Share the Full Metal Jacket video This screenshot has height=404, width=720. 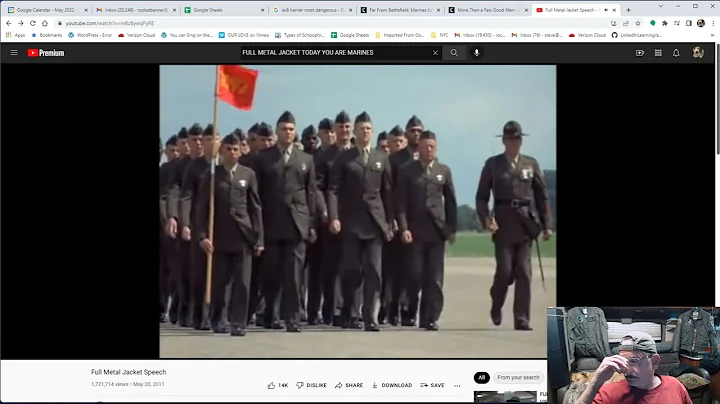tap(349, 385)
